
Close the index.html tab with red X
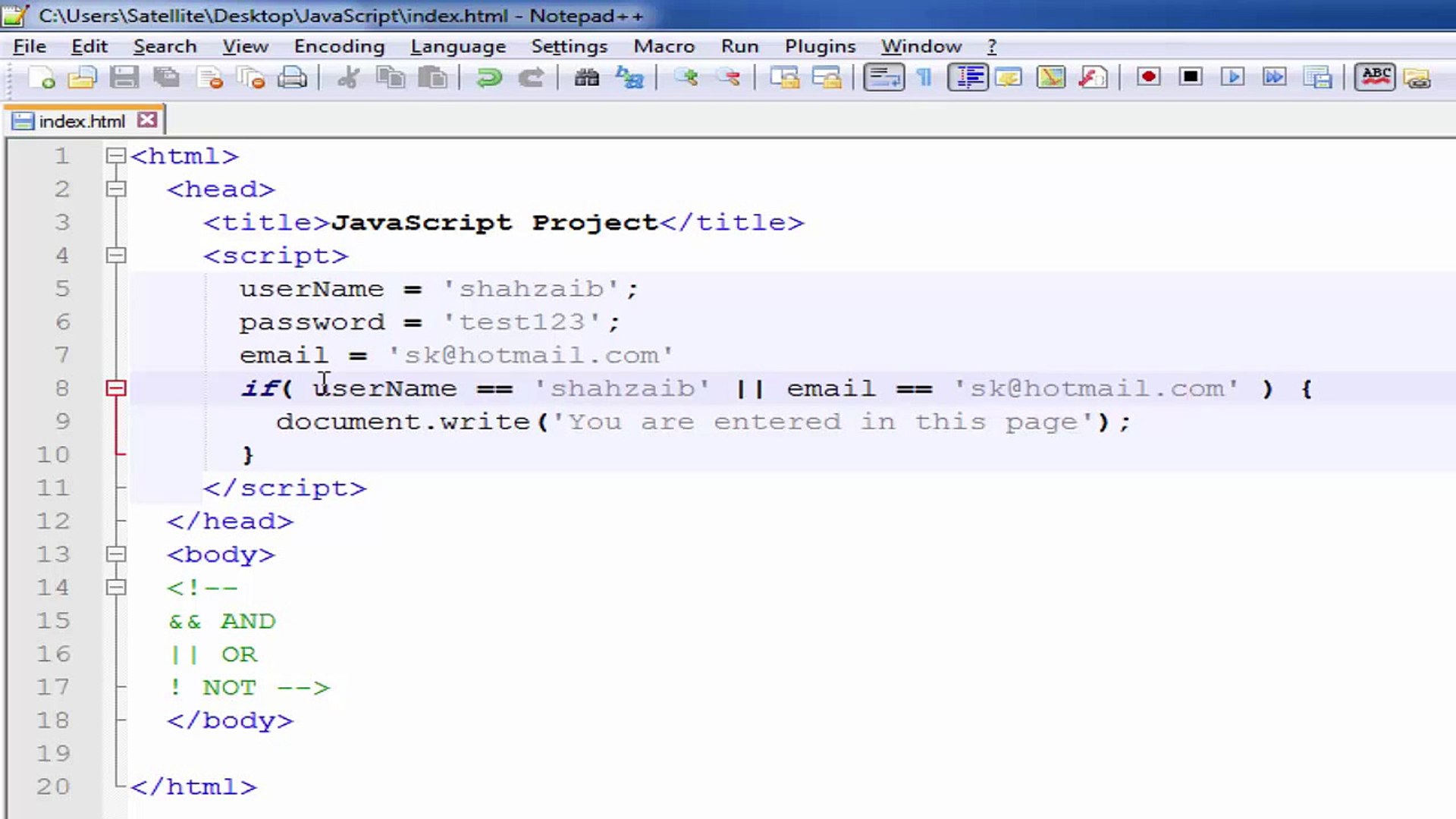click(x=147, y=120)
